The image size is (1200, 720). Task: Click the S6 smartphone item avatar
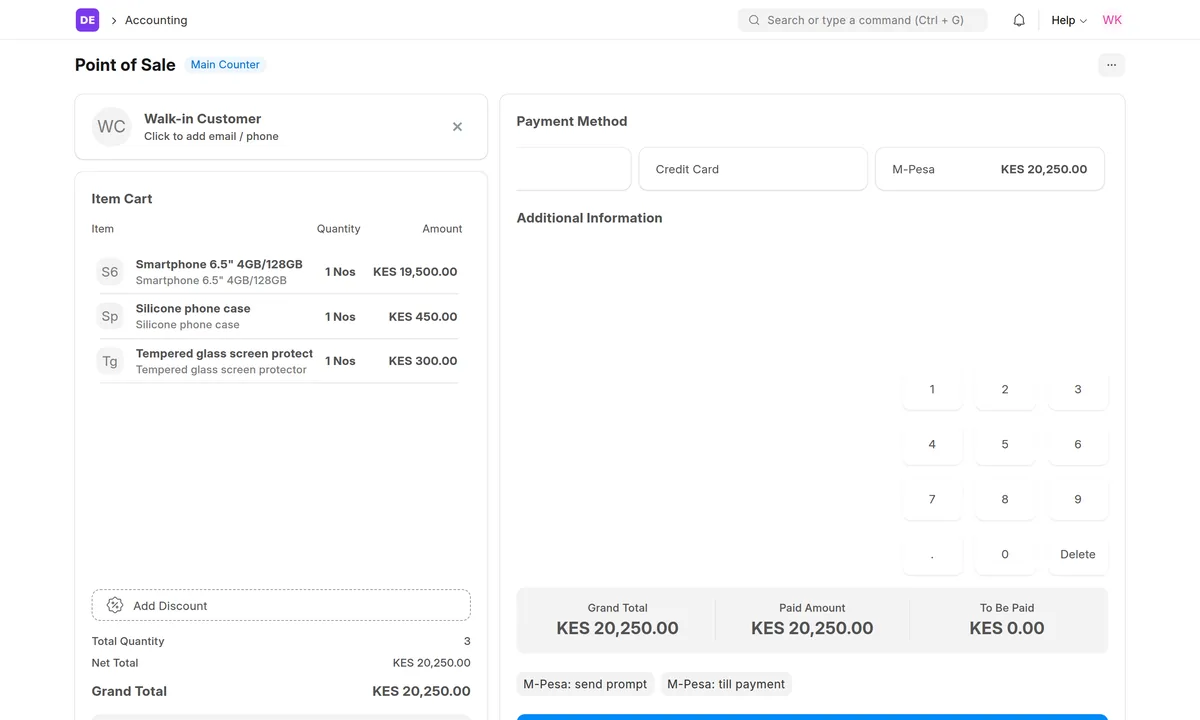tap(110, 272)
